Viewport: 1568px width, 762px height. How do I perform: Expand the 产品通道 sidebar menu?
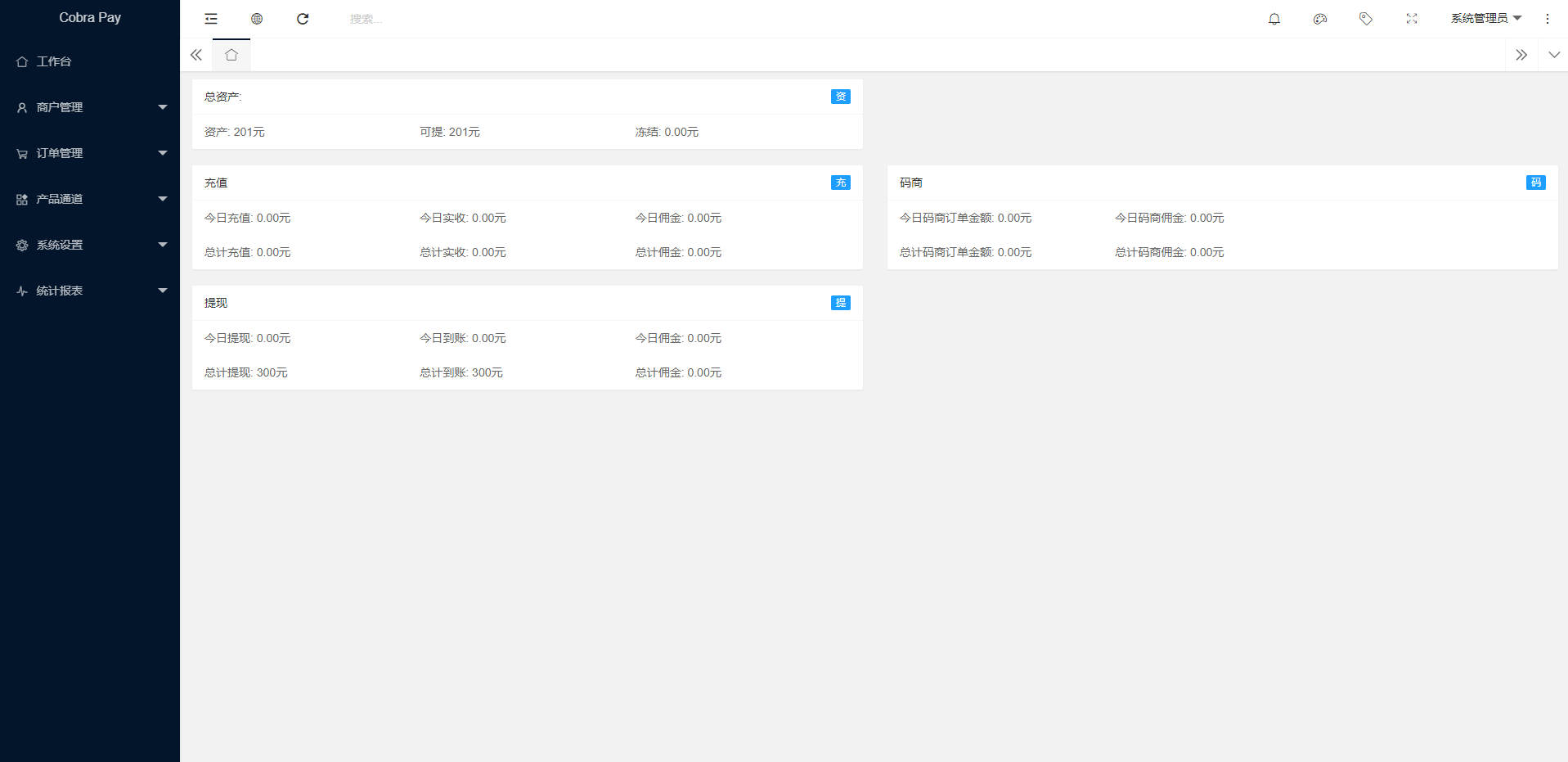click(90, 199)
